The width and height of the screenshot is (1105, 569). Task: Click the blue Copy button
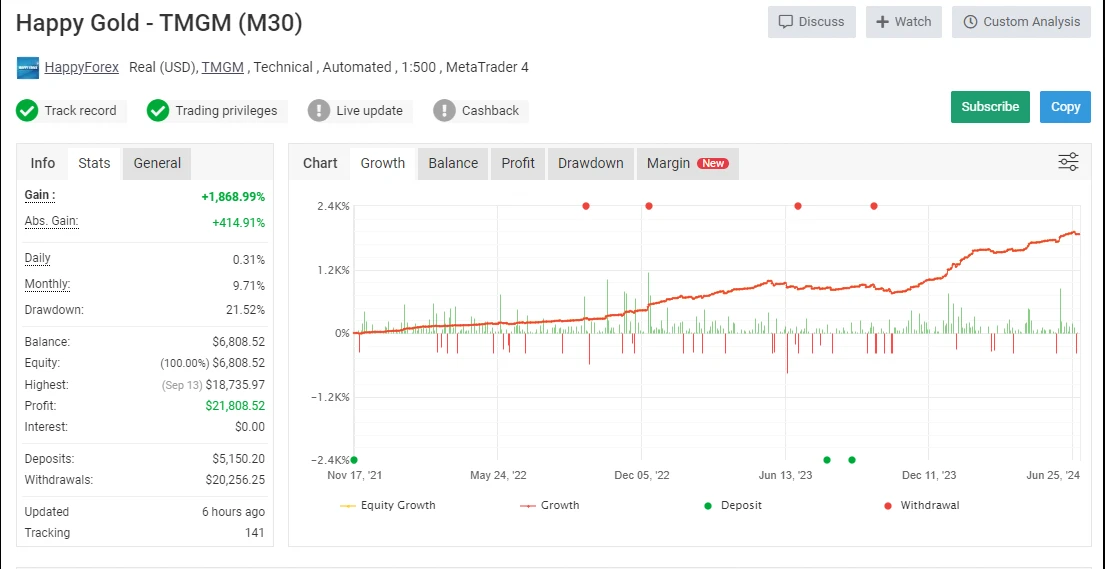[x=1065, y=107]
